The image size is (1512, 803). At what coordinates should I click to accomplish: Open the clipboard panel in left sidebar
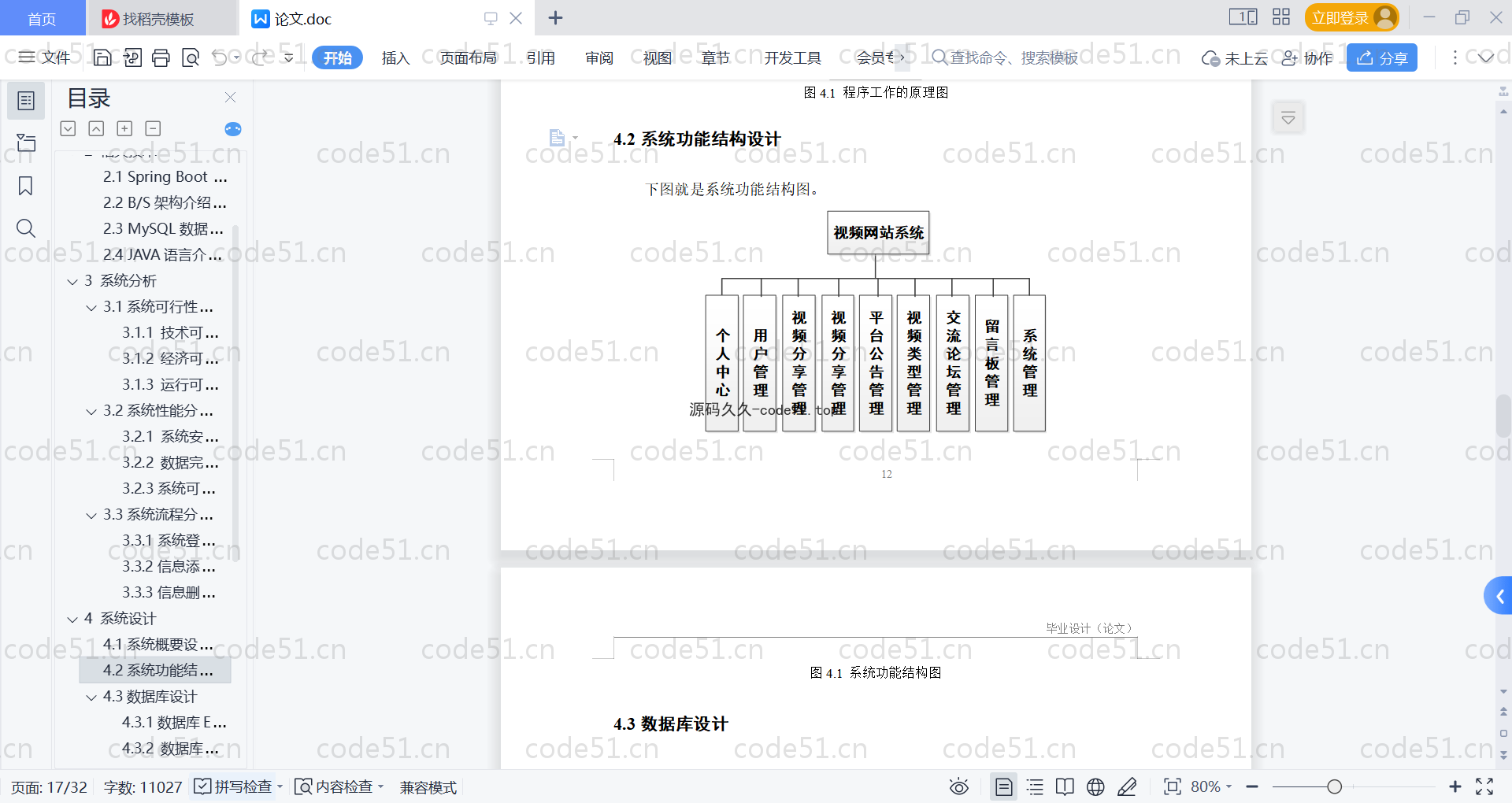26,142
